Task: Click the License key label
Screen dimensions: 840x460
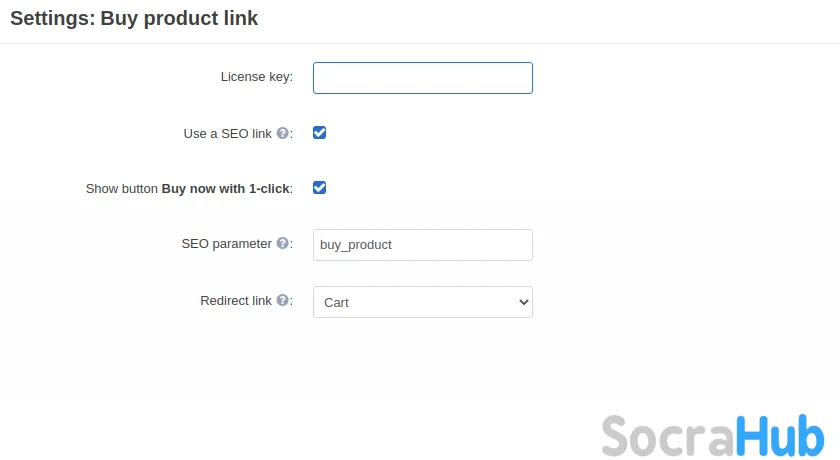Action: pos(256,77)
